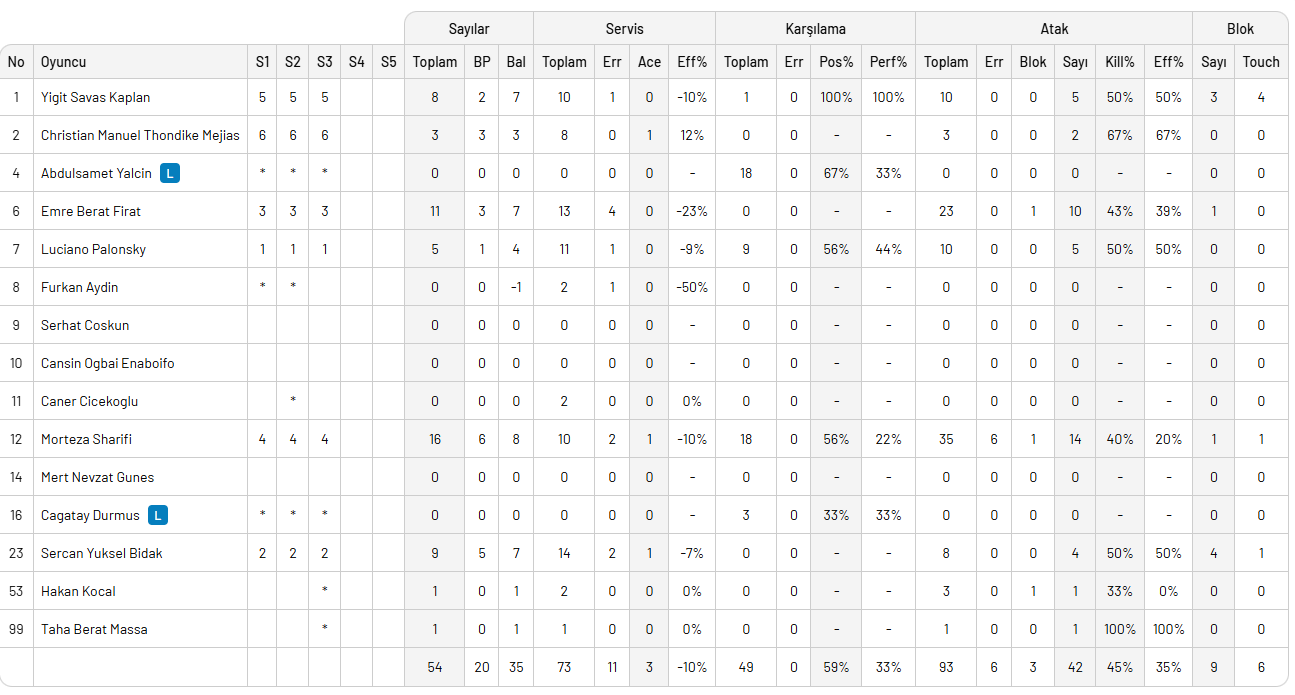Select Morteza Sharifi in the player list

click(x=86, y=440)
